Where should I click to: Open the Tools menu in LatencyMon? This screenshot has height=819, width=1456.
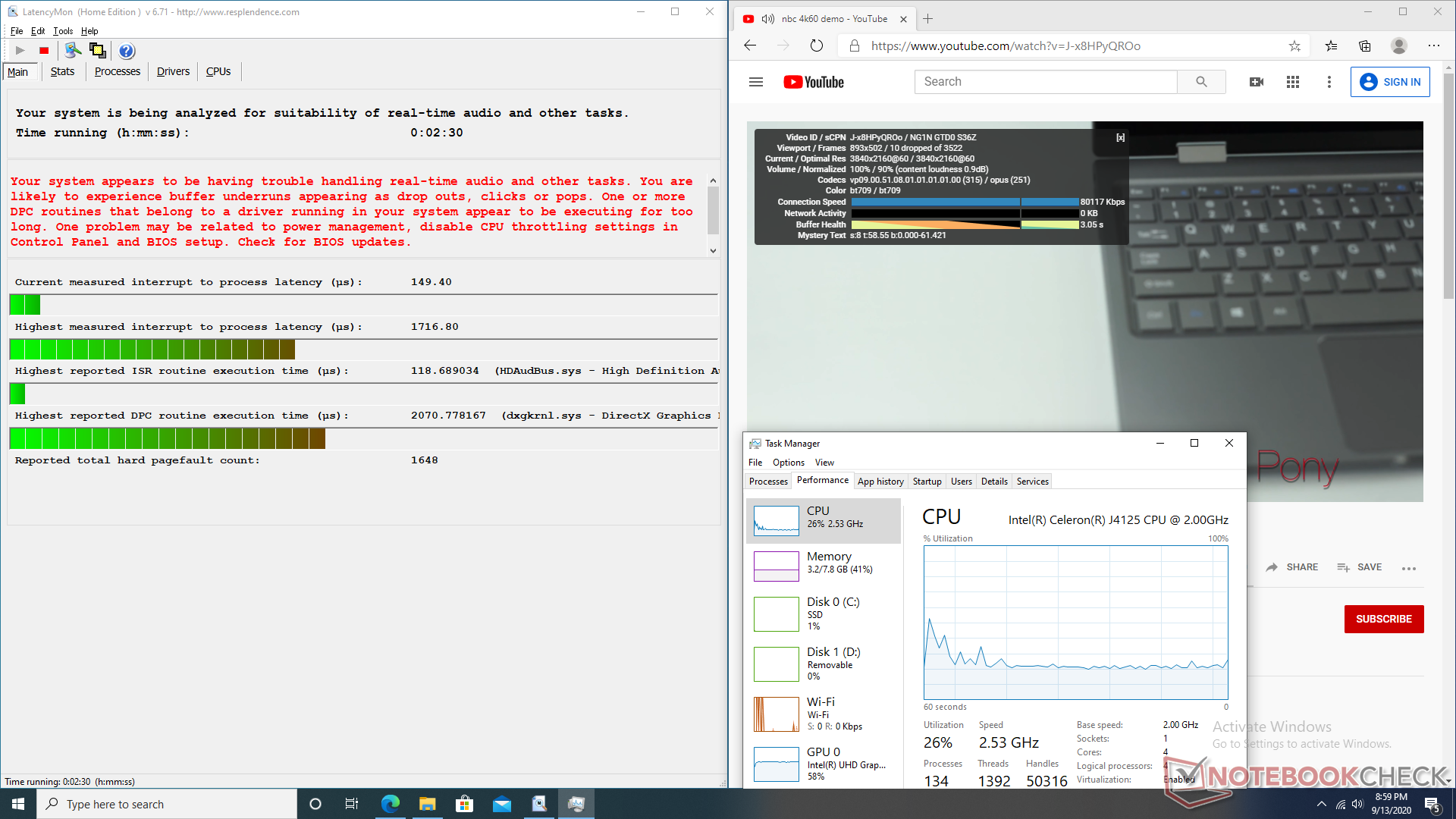tap(63, 31)
